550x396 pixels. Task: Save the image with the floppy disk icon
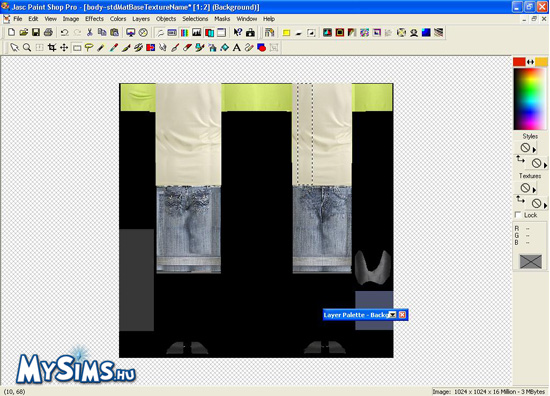[36, 33]
